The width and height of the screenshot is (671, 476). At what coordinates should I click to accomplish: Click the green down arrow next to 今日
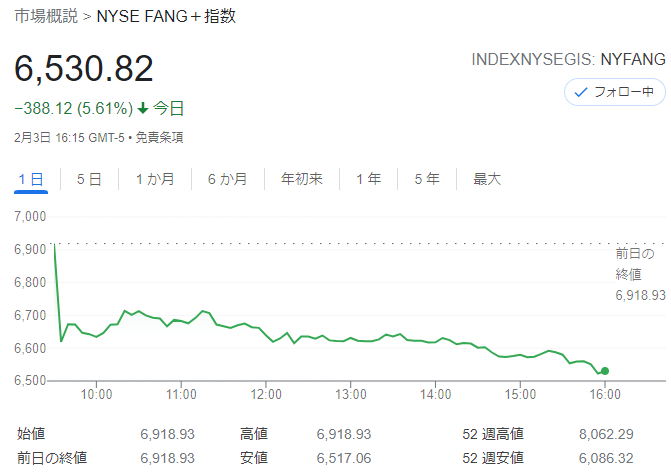(x=143, y=108)
